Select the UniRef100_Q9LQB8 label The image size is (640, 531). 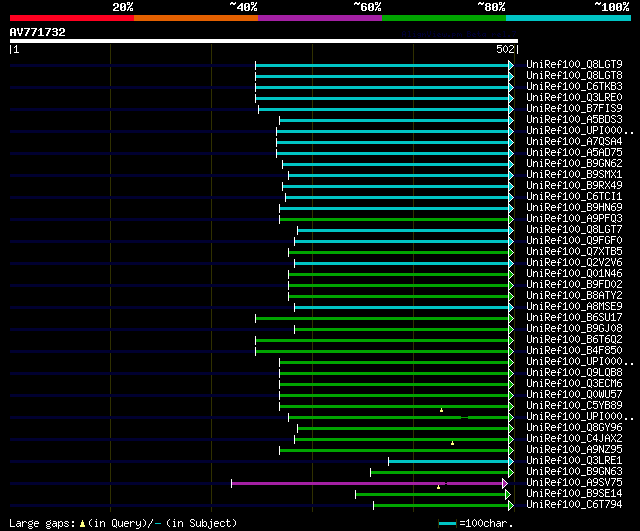coord(574,373)
